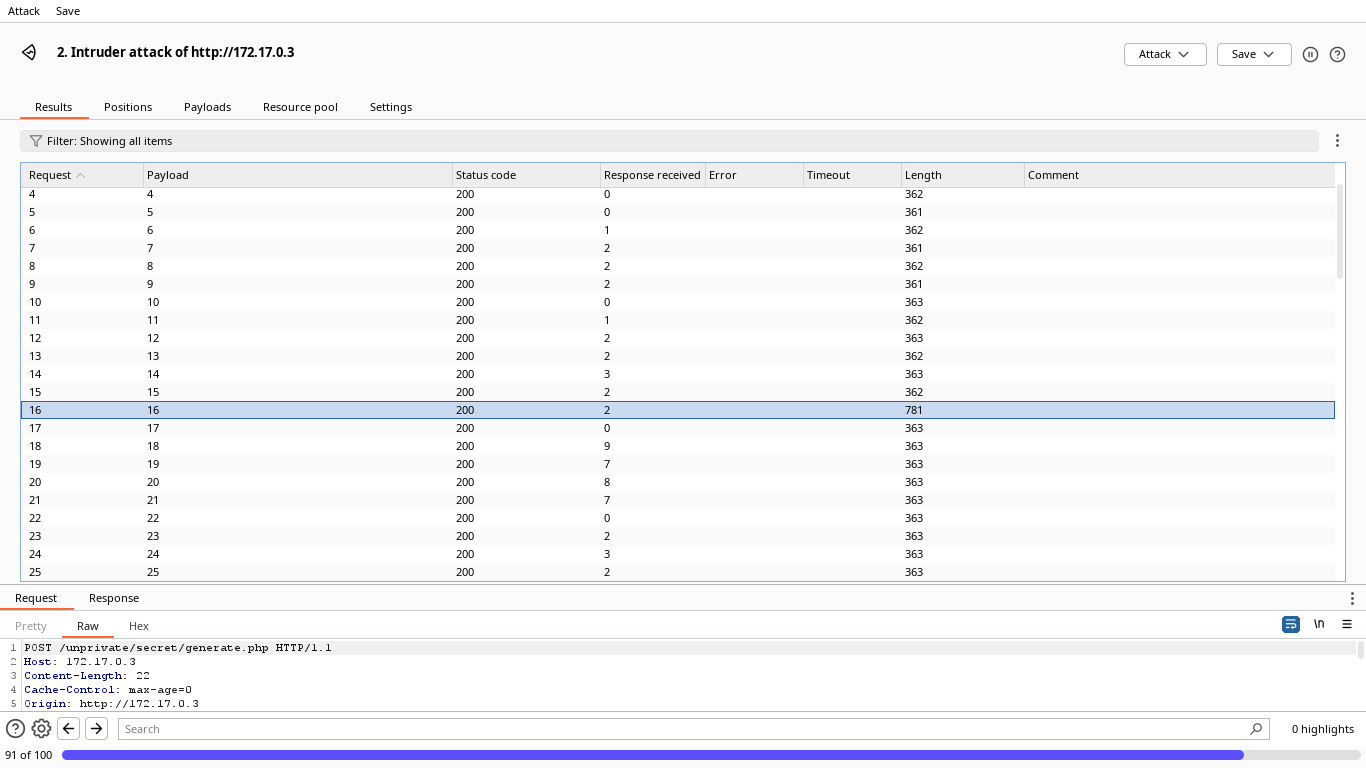This screenshot has height=768, width=1366.
Task: Sort by the Length column header
Action: (x=962, y=175)
